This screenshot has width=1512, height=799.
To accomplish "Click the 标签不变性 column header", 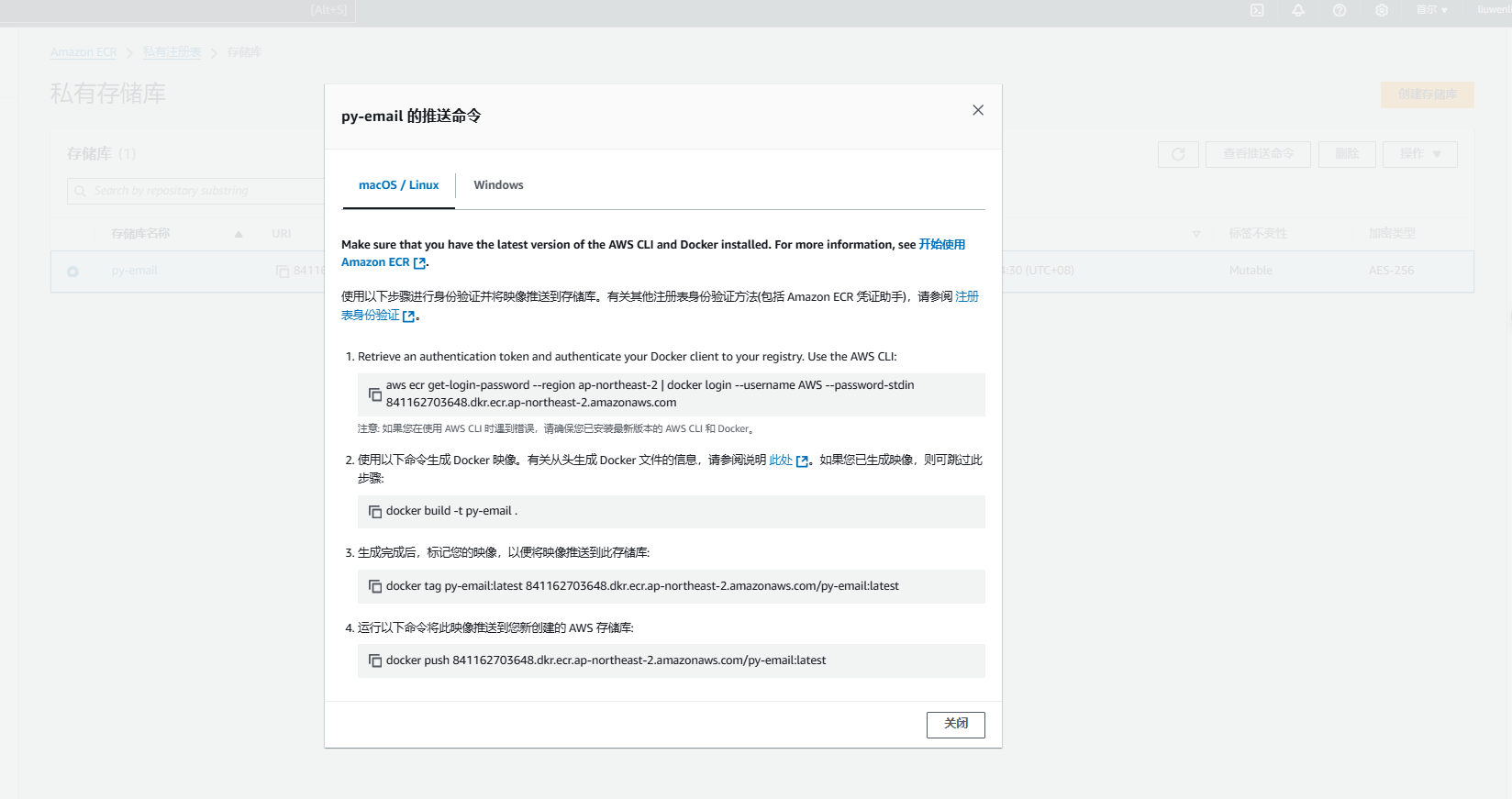I will (x=1258, y=234).
